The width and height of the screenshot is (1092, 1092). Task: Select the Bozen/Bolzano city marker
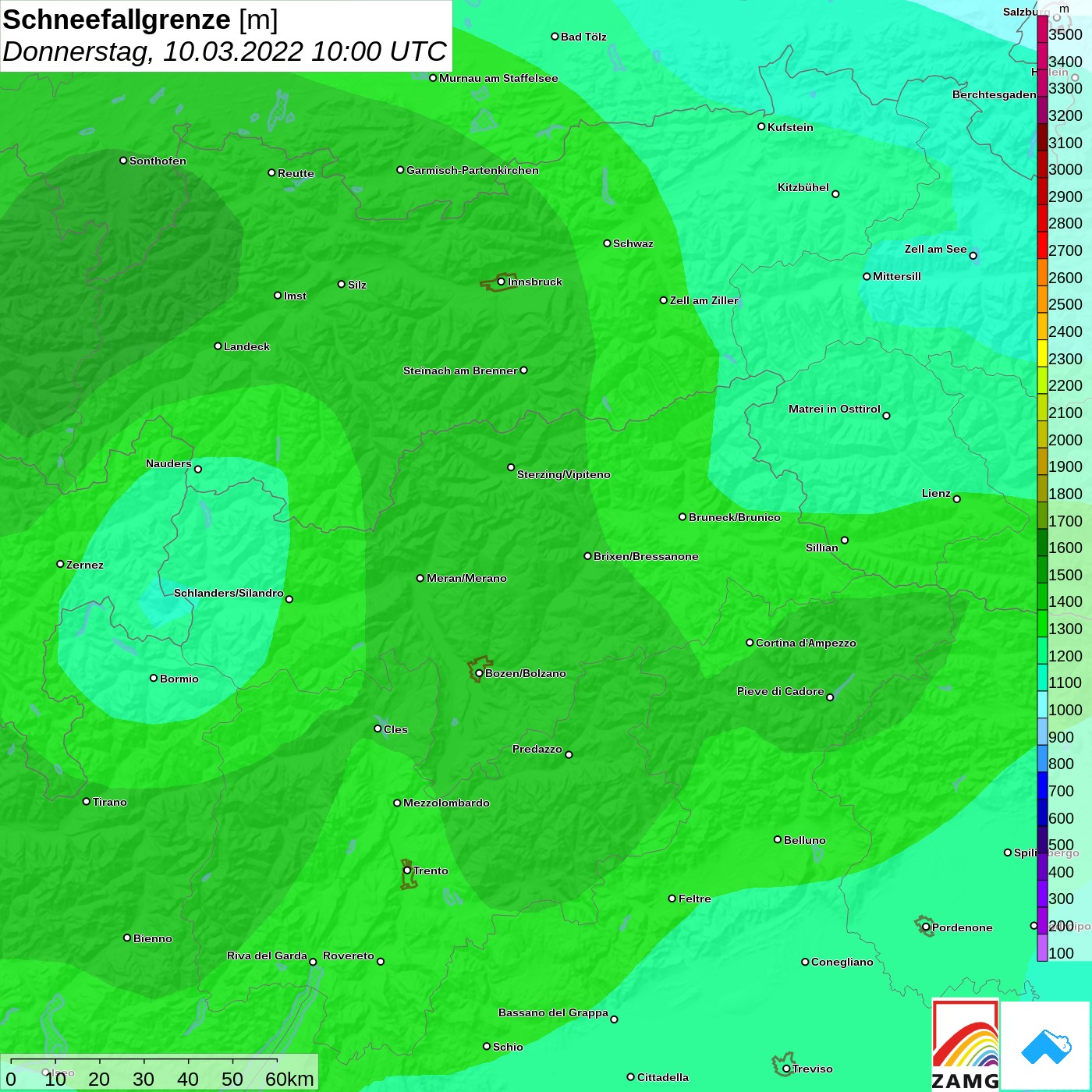coord(479,673)
